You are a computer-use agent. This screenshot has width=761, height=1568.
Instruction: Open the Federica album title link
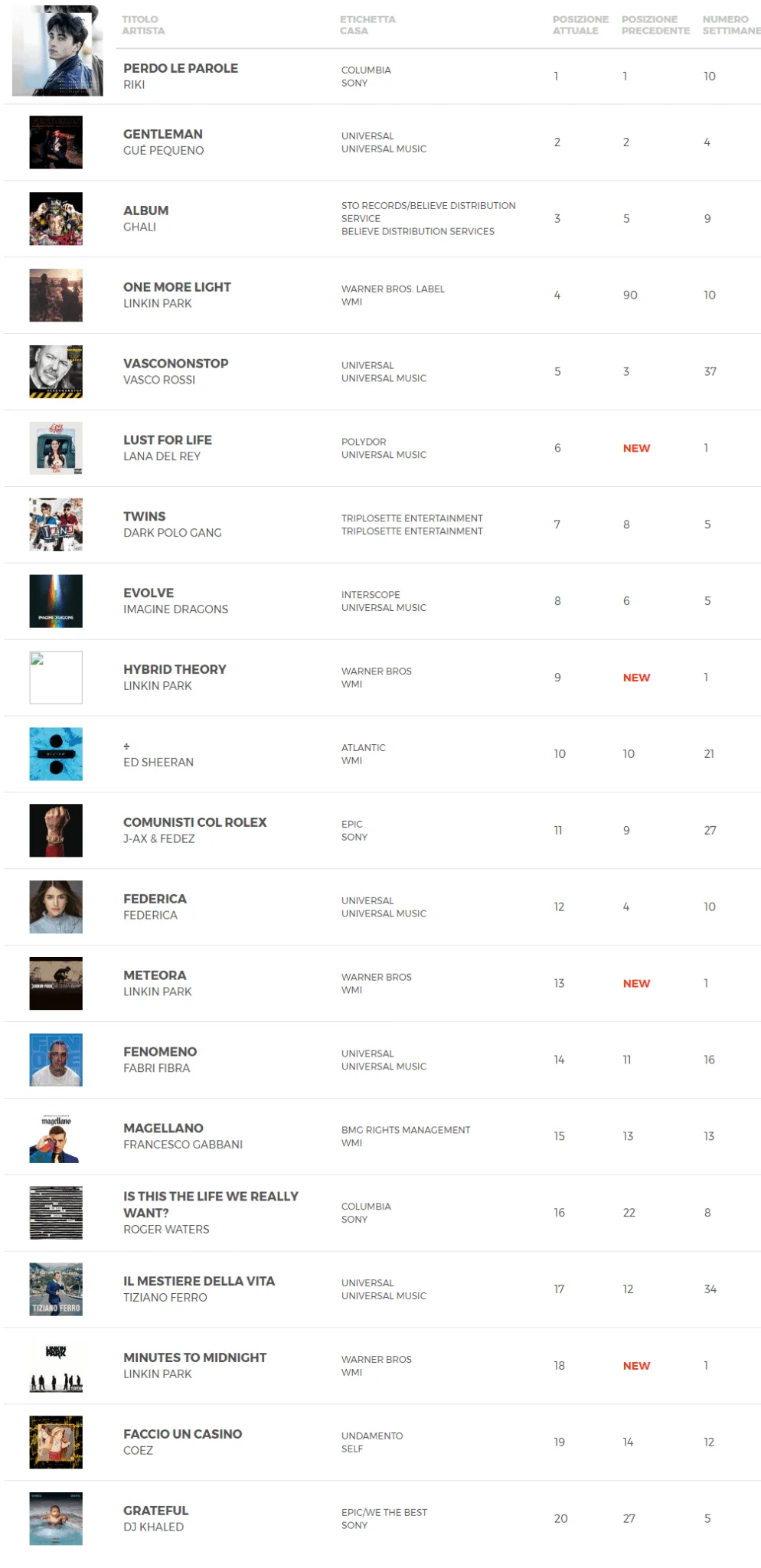click(x=155, y=899)
